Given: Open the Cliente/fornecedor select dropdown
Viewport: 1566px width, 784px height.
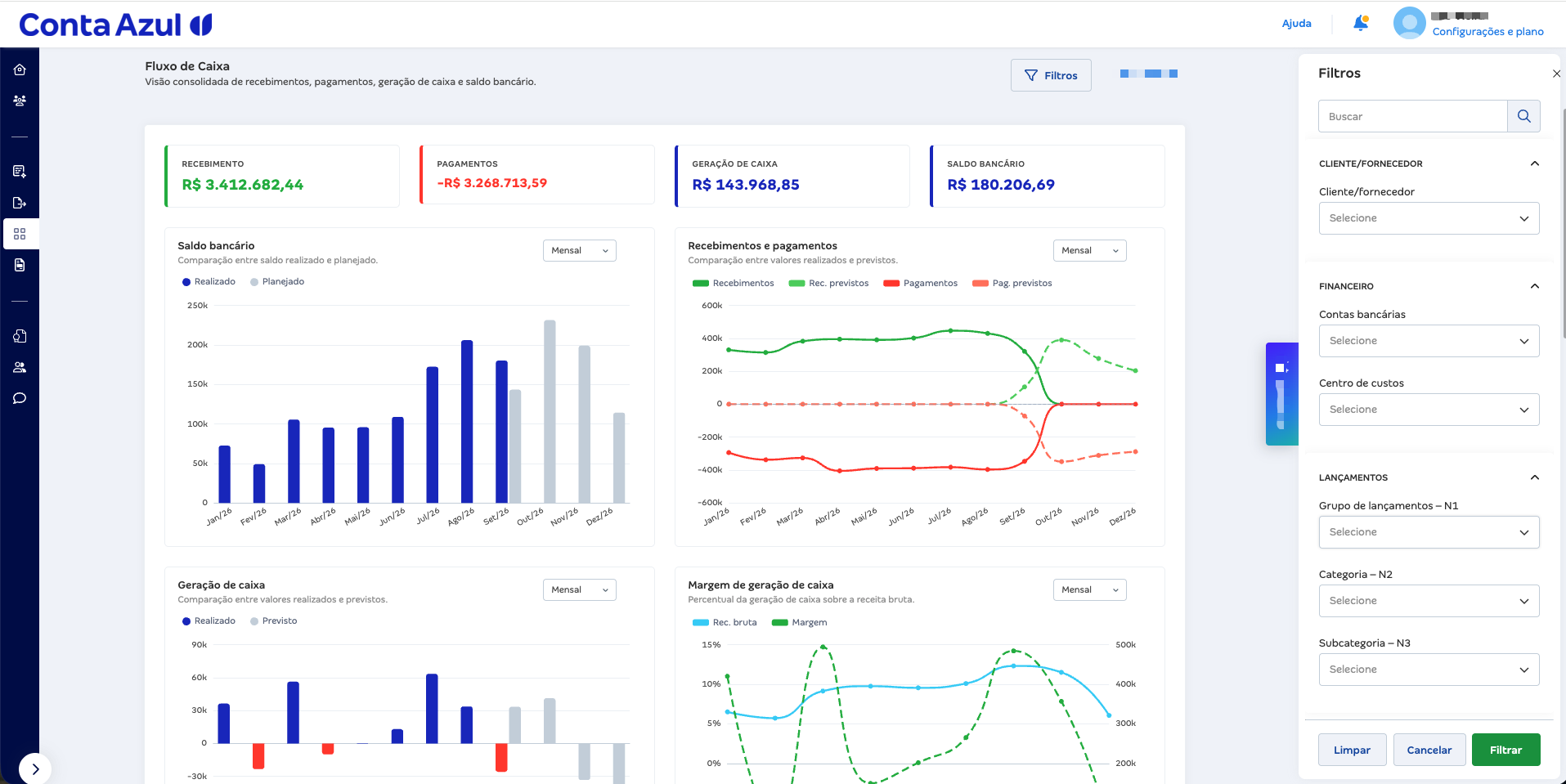Looking at the screenshot, I should coord(1429,218).
